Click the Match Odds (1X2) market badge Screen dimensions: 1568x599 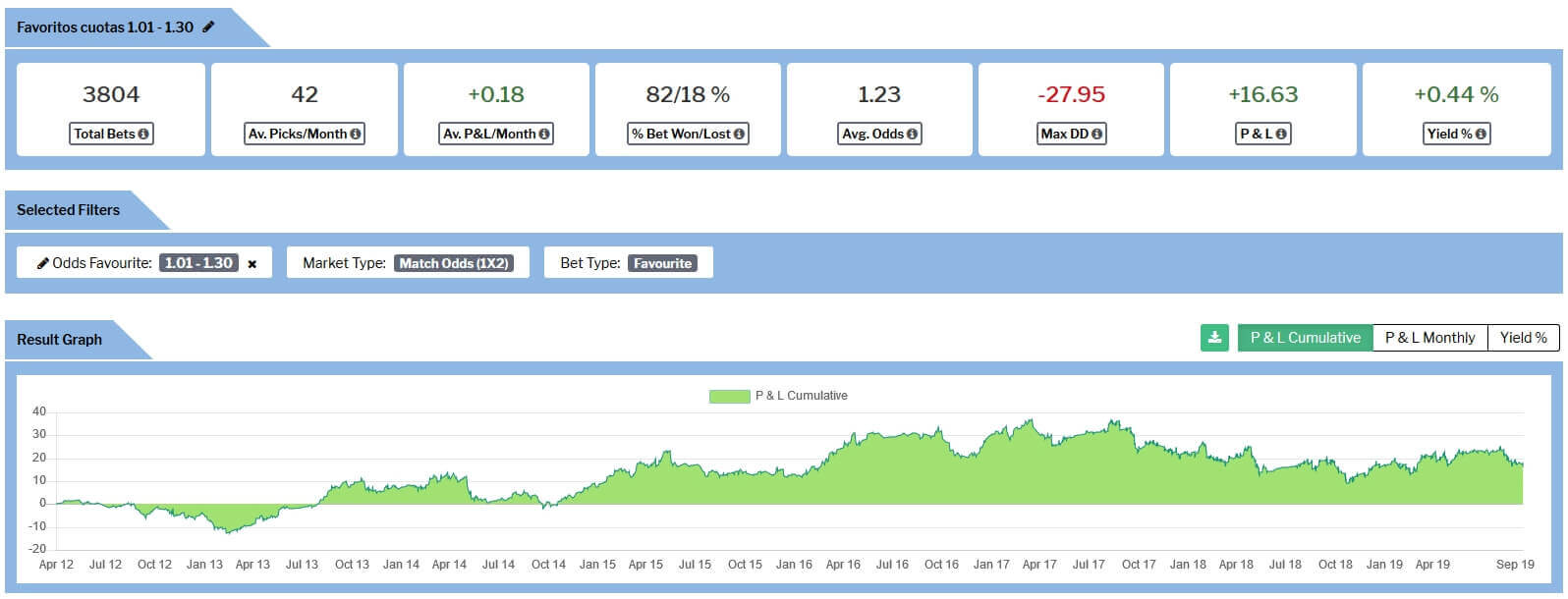(x=454, y=263)
